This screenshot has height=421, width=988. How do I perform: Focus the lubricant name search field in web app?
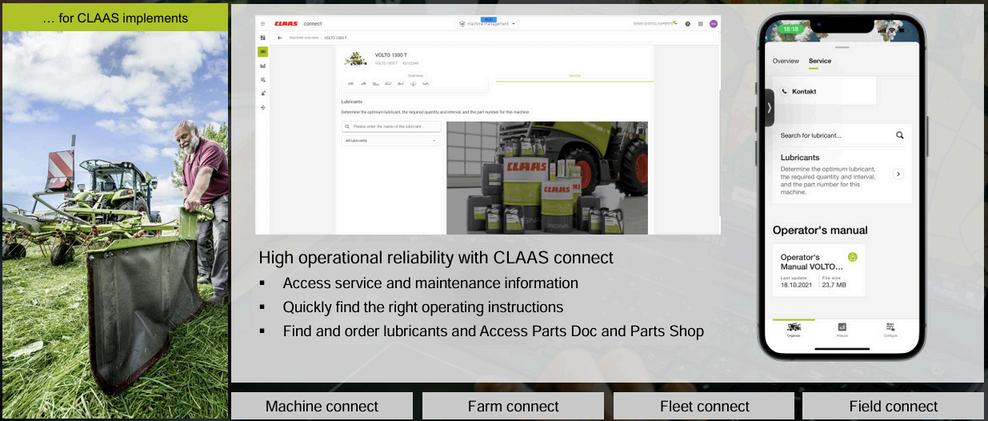click(x=391, y=127)
